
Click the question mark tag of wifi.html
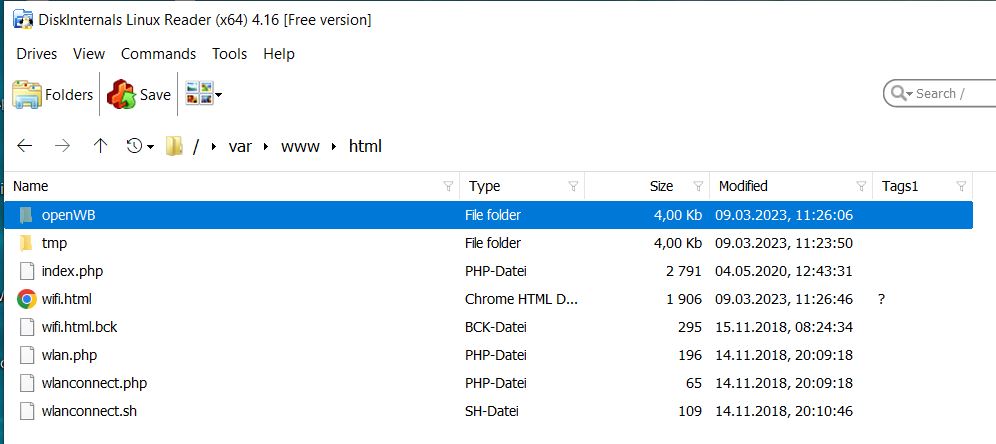pyautogui.click(x=882, y=299)
